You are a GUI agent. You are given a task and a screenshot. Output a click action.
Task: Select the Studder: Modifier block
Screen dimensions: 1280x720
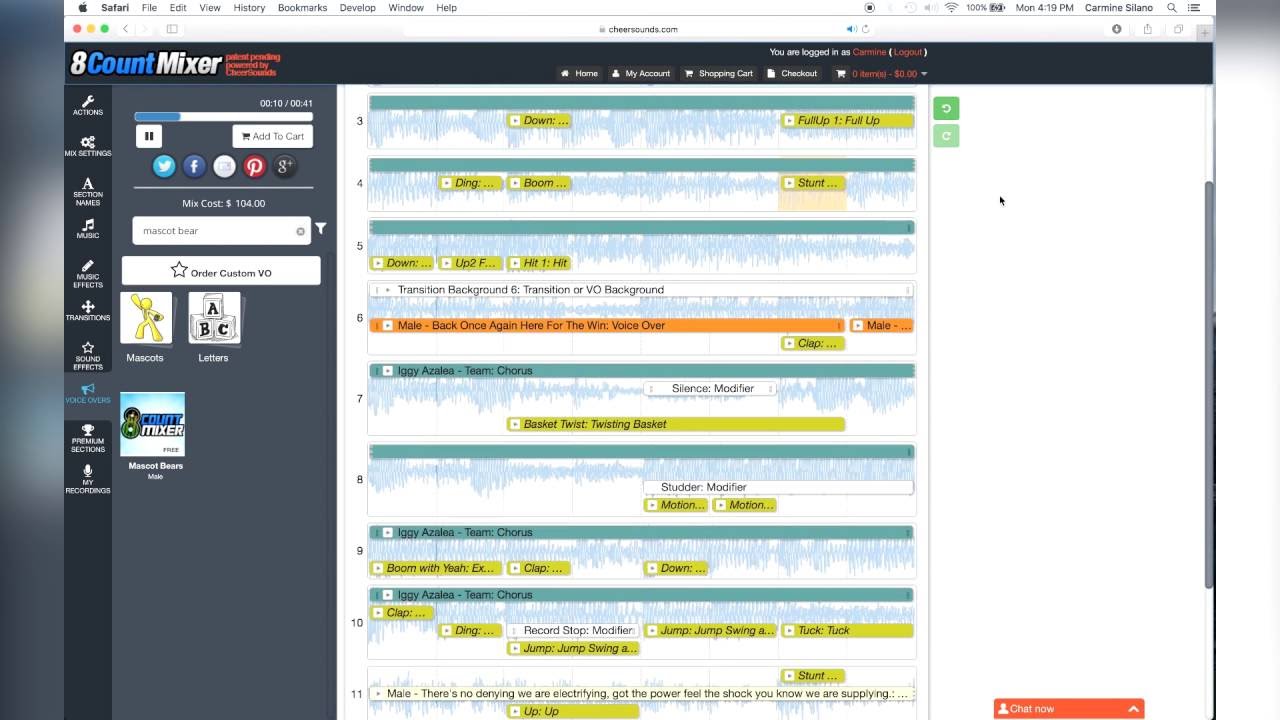tap(778, 487)
